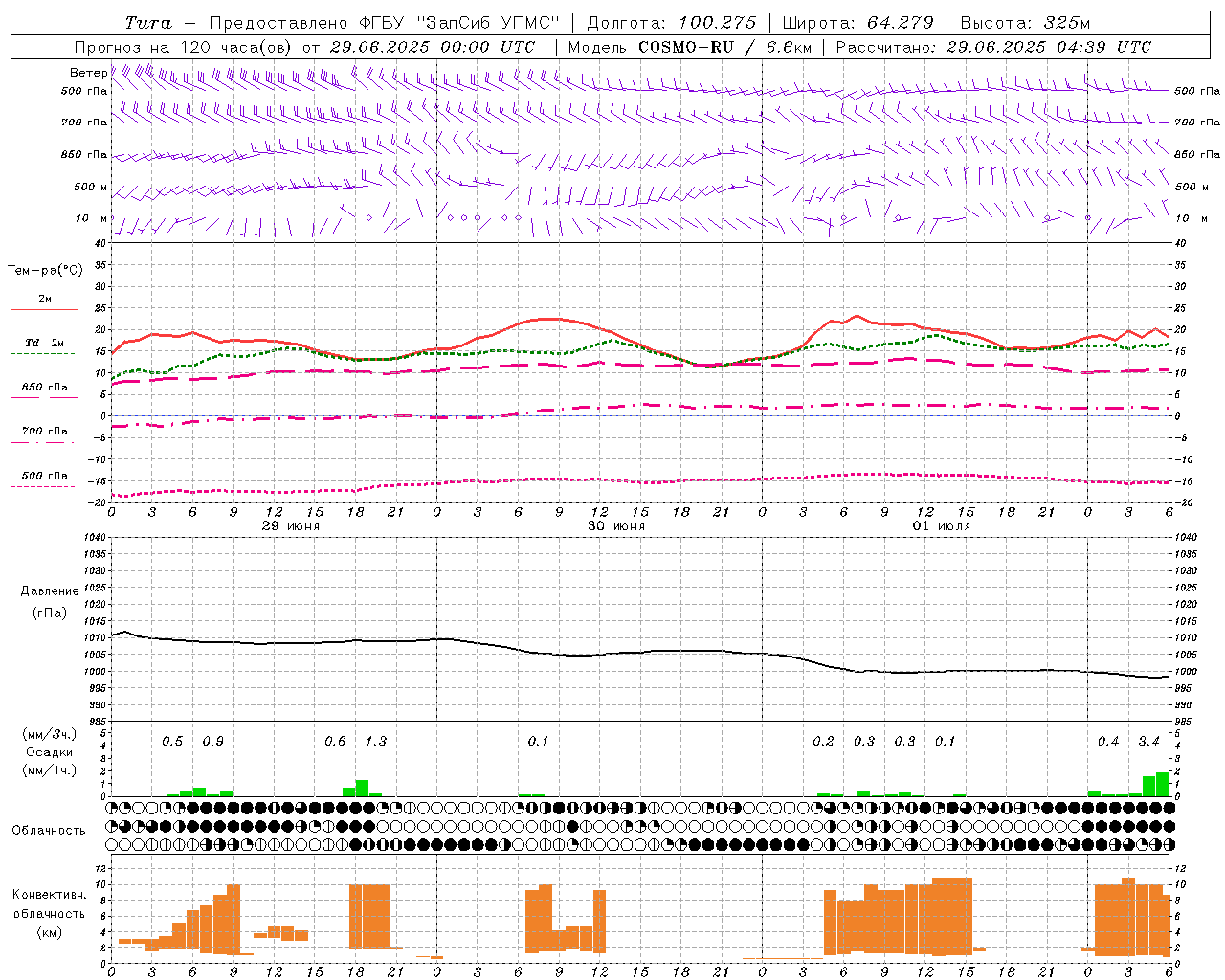Screen dimensions: 1225x980
Task: Click the precipitation value "0.9"
Action: 212,742
